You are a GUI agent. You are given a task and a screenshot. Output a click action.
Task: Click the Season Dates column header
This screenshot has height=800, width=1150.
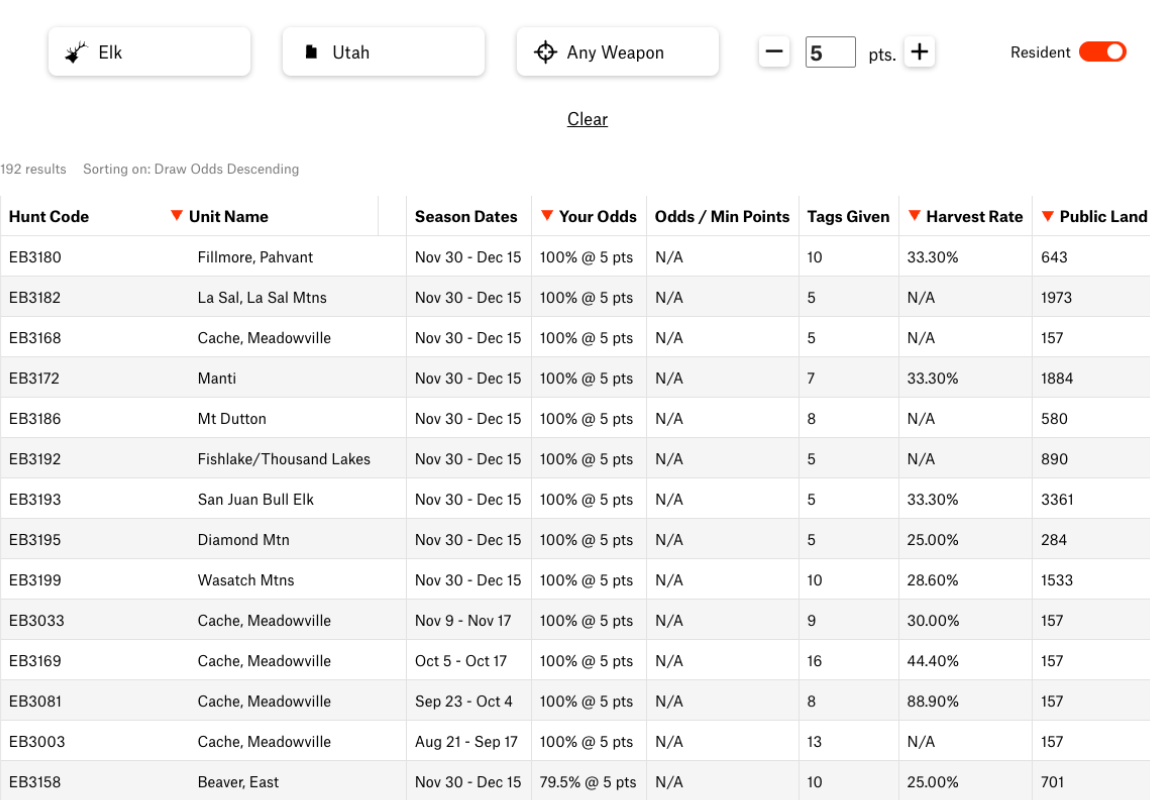click(x=466, y=216)
